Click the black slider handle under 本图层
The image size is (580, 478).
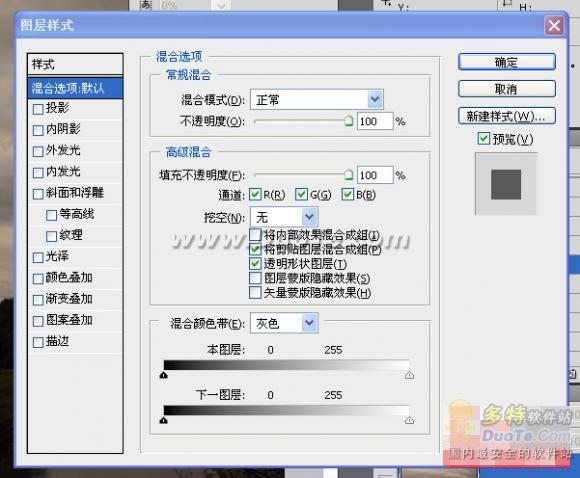(163, 375)
